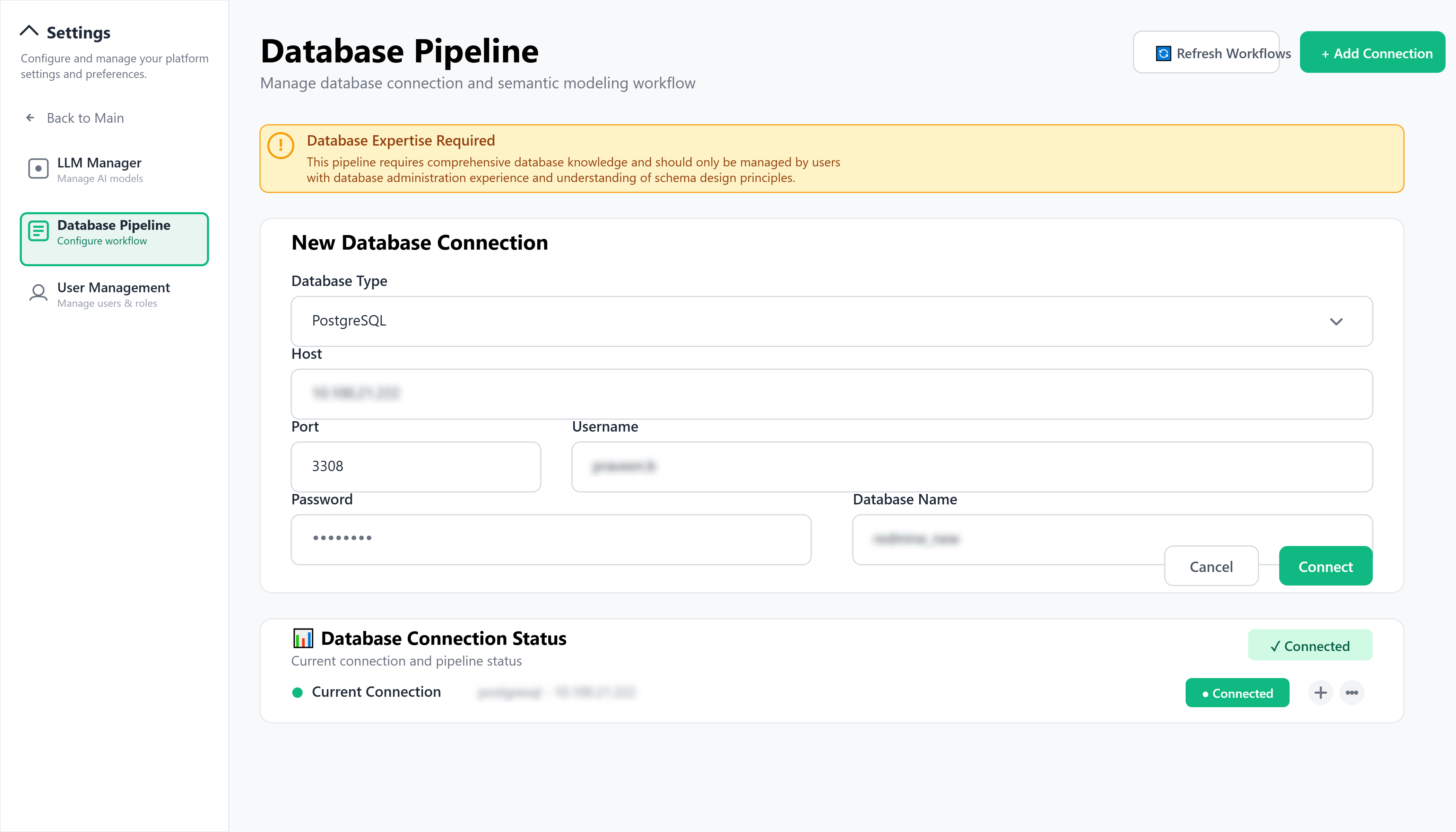Click the bar chart icon by Connection Status
The image size is (1456, 832).
point(303,638)
